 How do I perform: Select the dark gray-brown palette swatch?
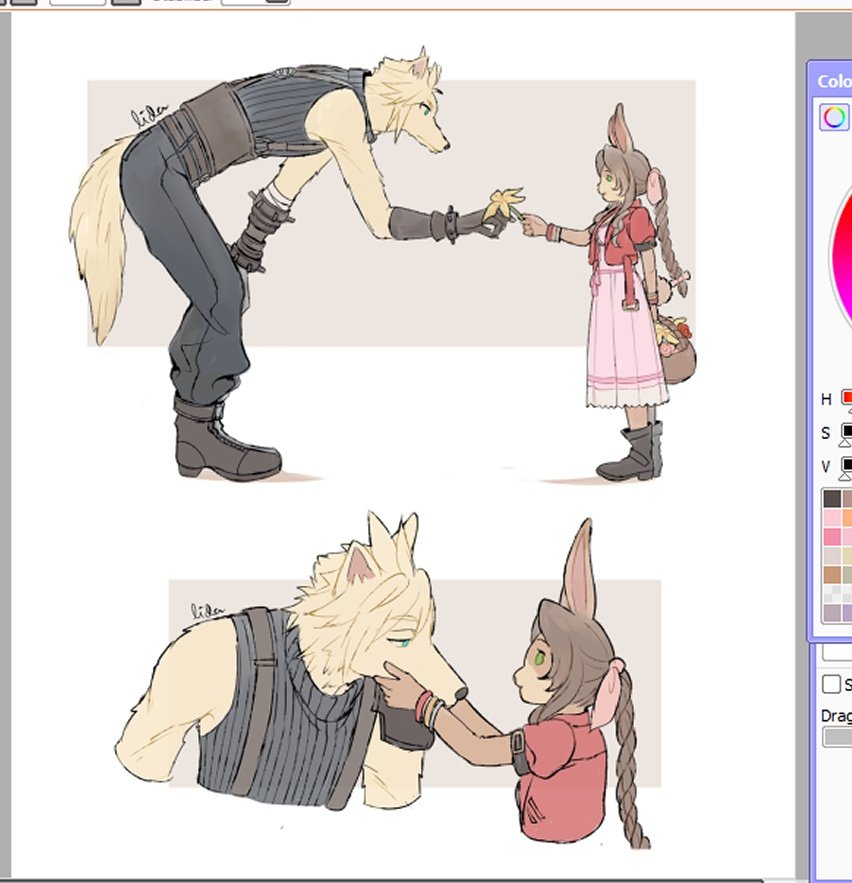pos(832,498)
